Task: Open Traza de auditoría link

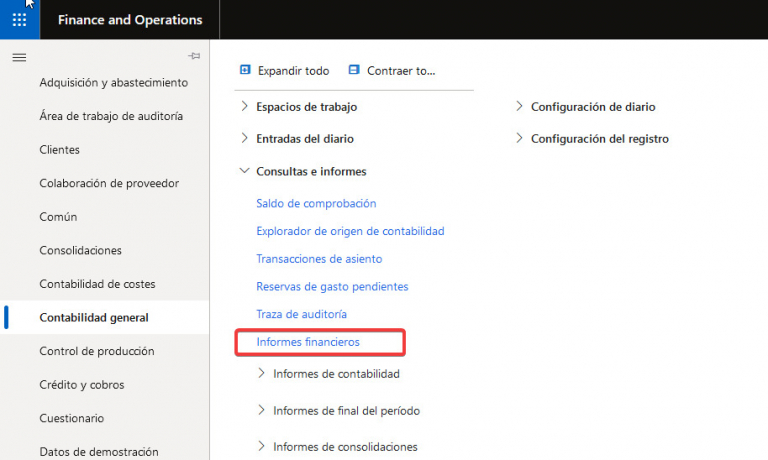Action: point(301,314)
